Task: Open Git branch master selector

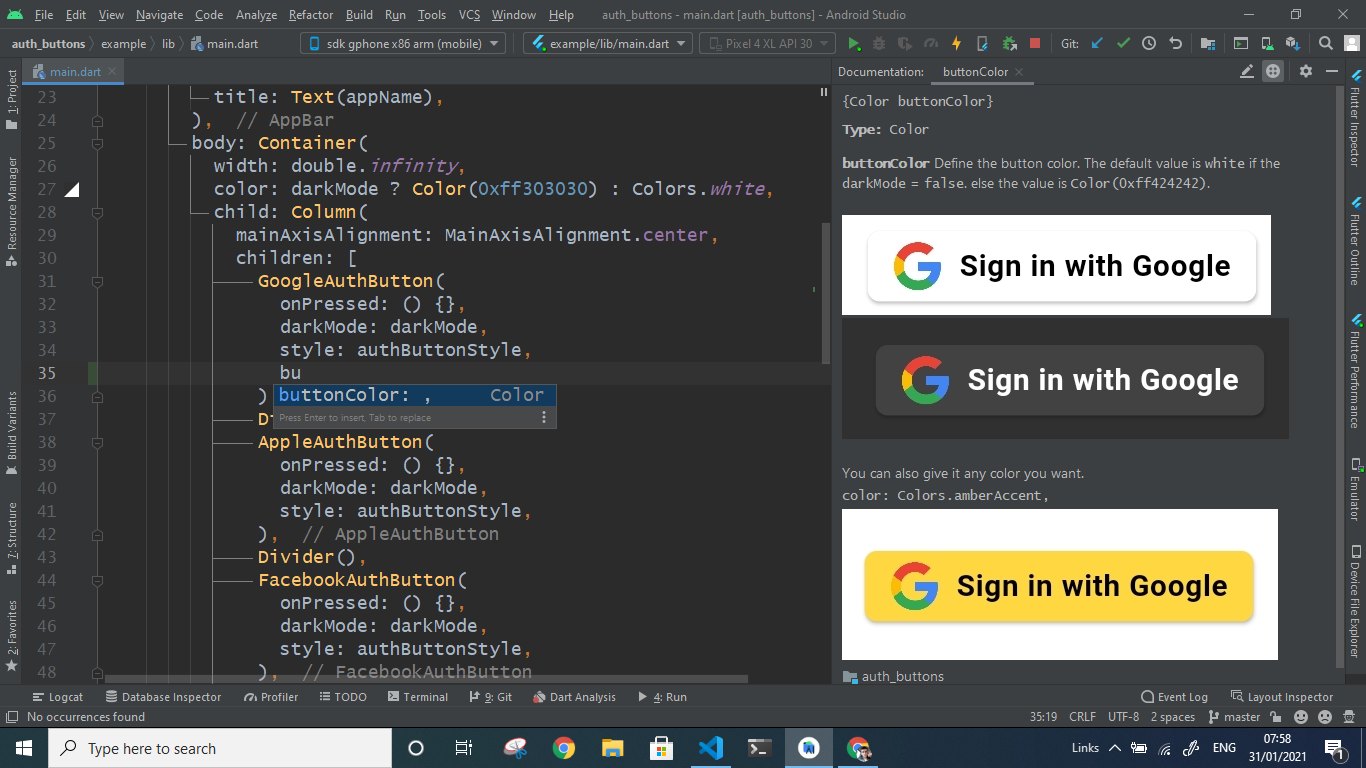Action: coord(1235,717)
